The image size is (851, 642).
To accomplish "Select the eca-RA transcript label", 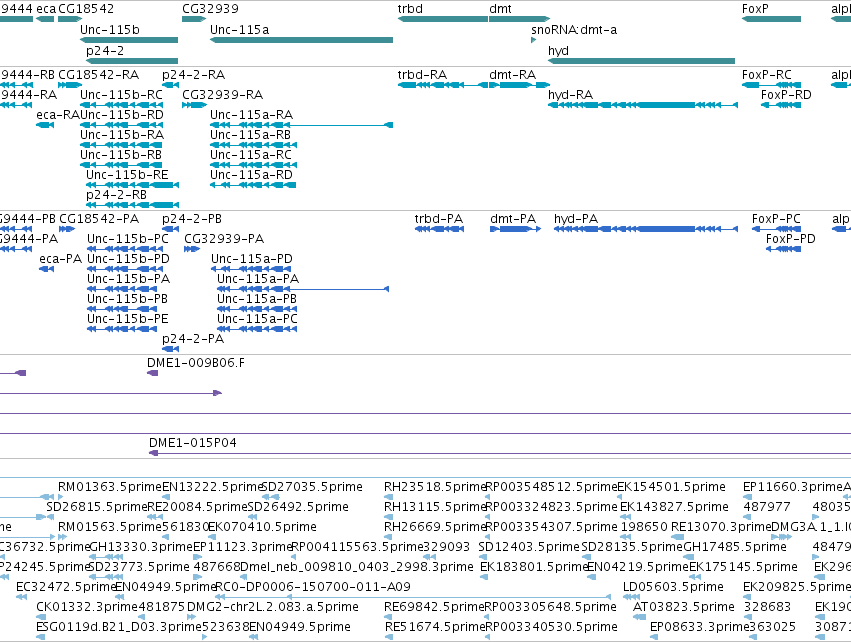I will [58, 115].
